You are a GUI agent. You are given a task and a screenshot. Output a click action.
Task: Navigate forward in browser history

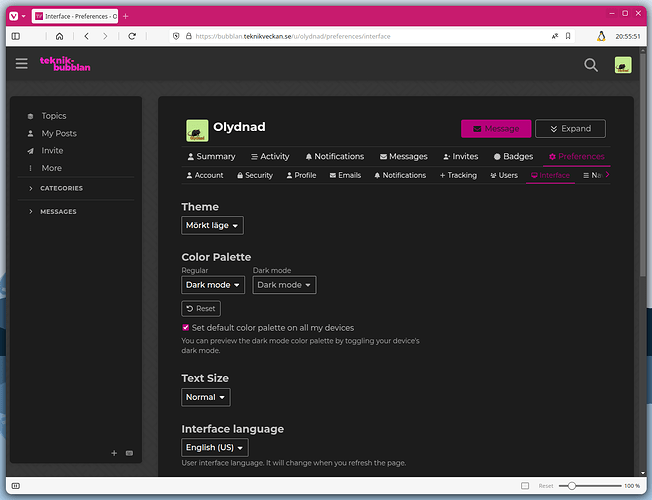coord(105,36)
